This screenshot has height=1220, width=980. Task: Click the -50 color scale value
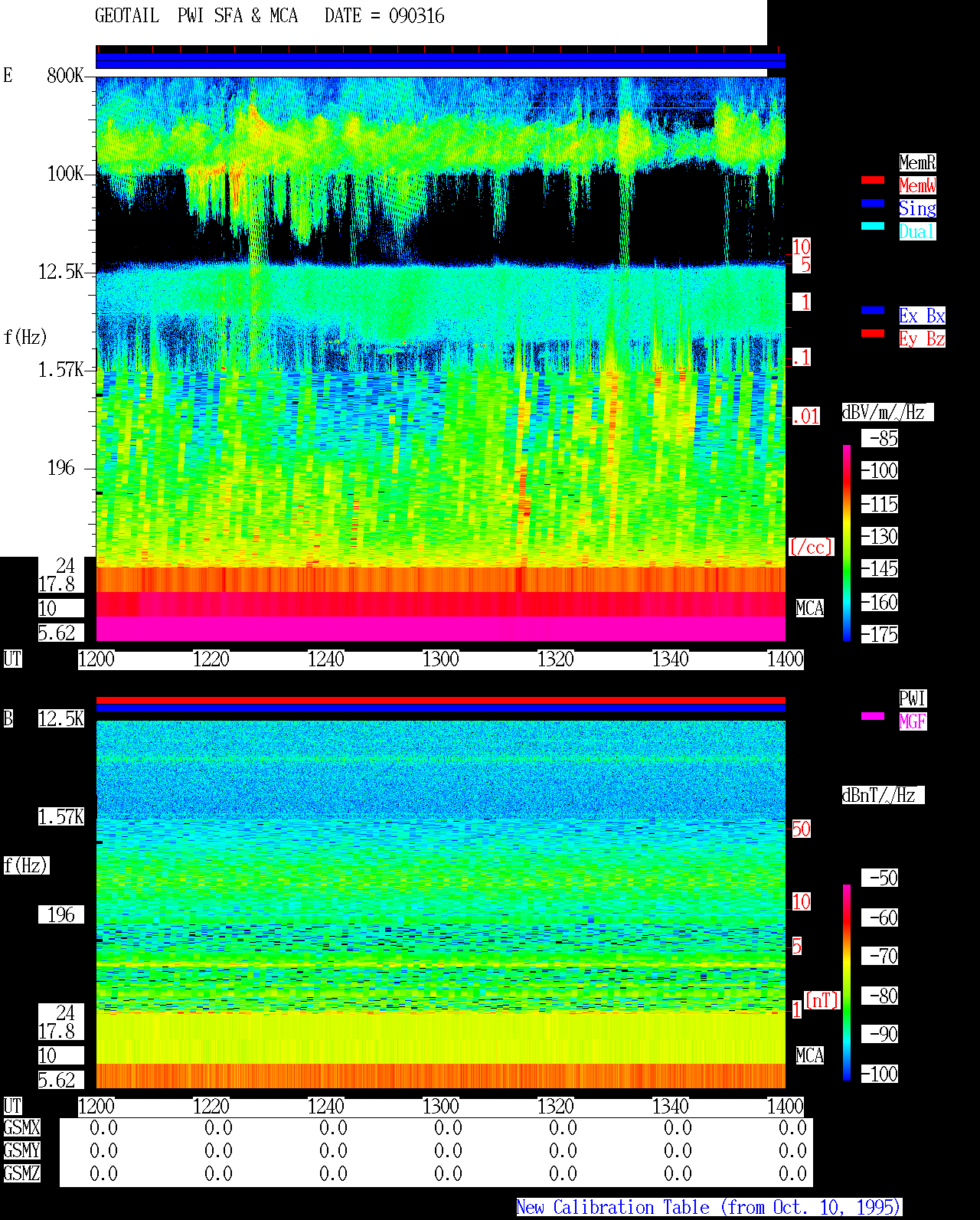[880, 878]
